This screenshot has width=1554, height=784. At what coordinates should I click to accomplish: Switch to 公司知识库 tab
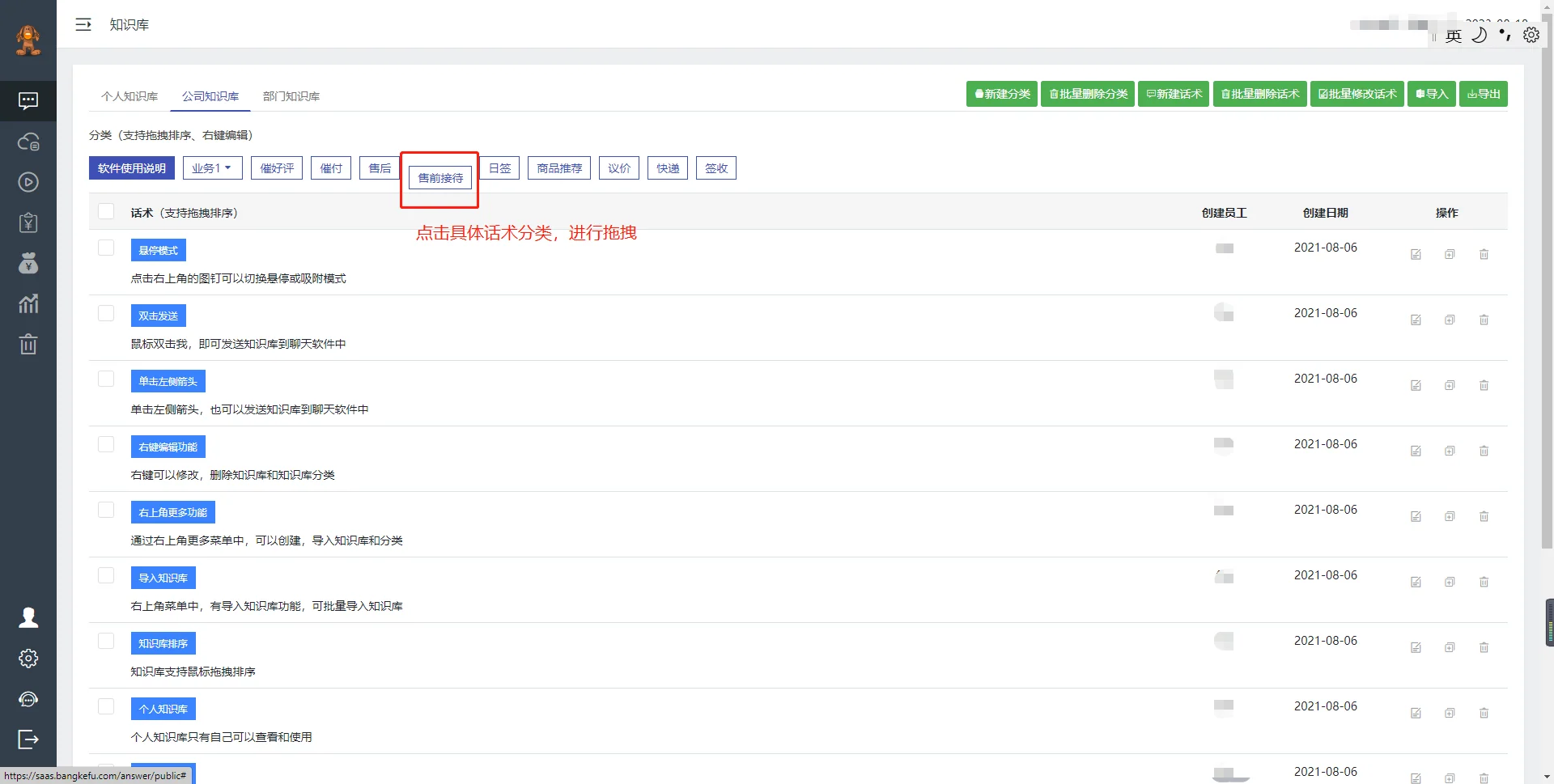pyautogui.click(x=210, y=96)
